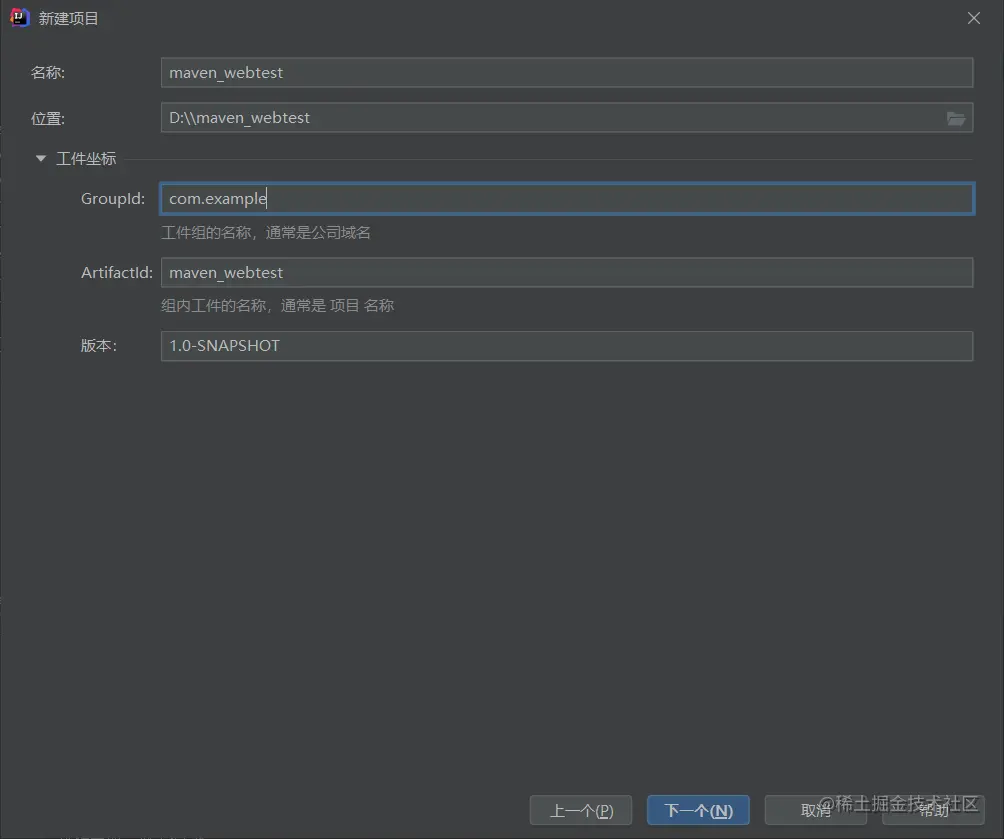This screenshot has height=839, width=1004.
Task: Click the GroupId field containing com.example
Action: click(x=567, y=199)
